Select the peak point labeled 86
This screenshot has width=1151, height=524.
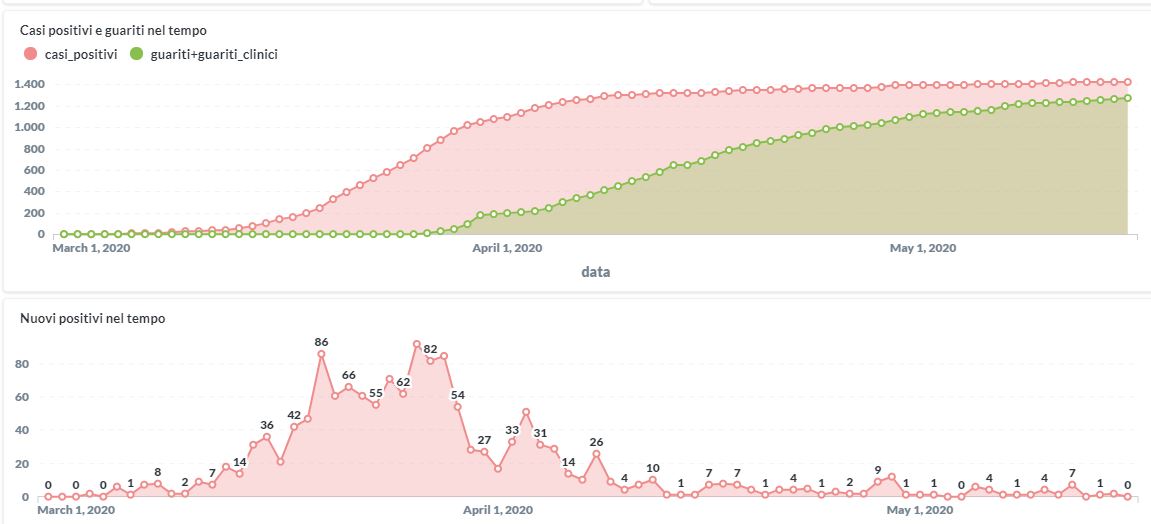(x=321, y=353)
